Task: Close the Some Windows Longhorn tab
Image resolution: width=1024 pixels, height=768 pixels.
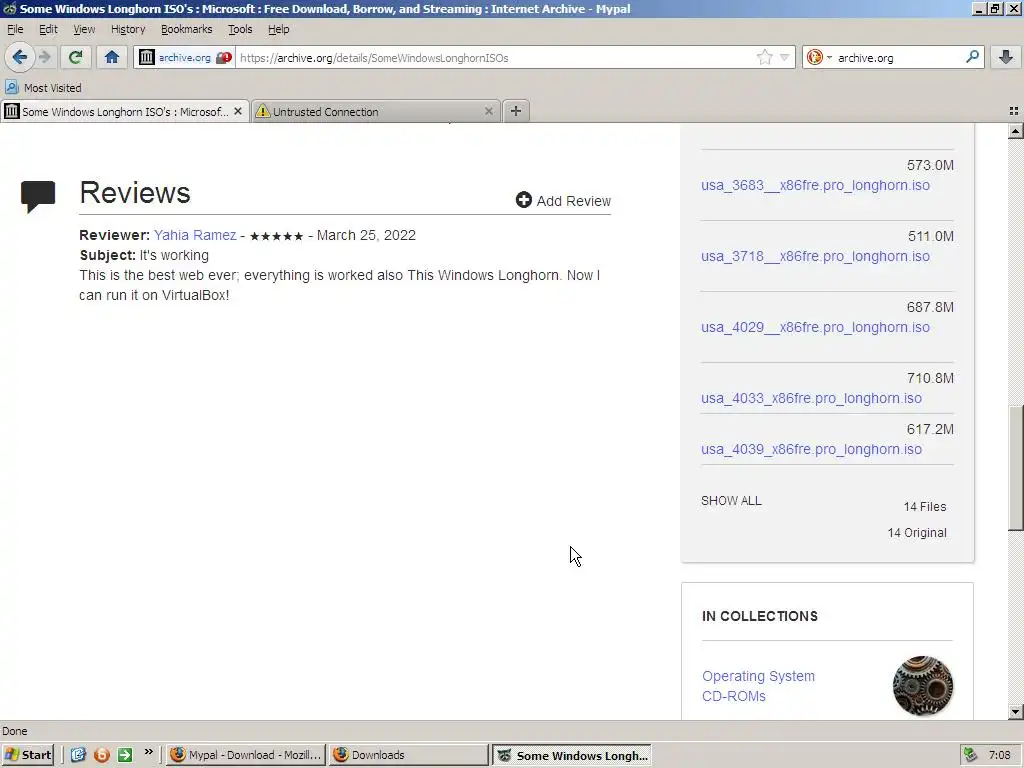Action: click(238, 112)
